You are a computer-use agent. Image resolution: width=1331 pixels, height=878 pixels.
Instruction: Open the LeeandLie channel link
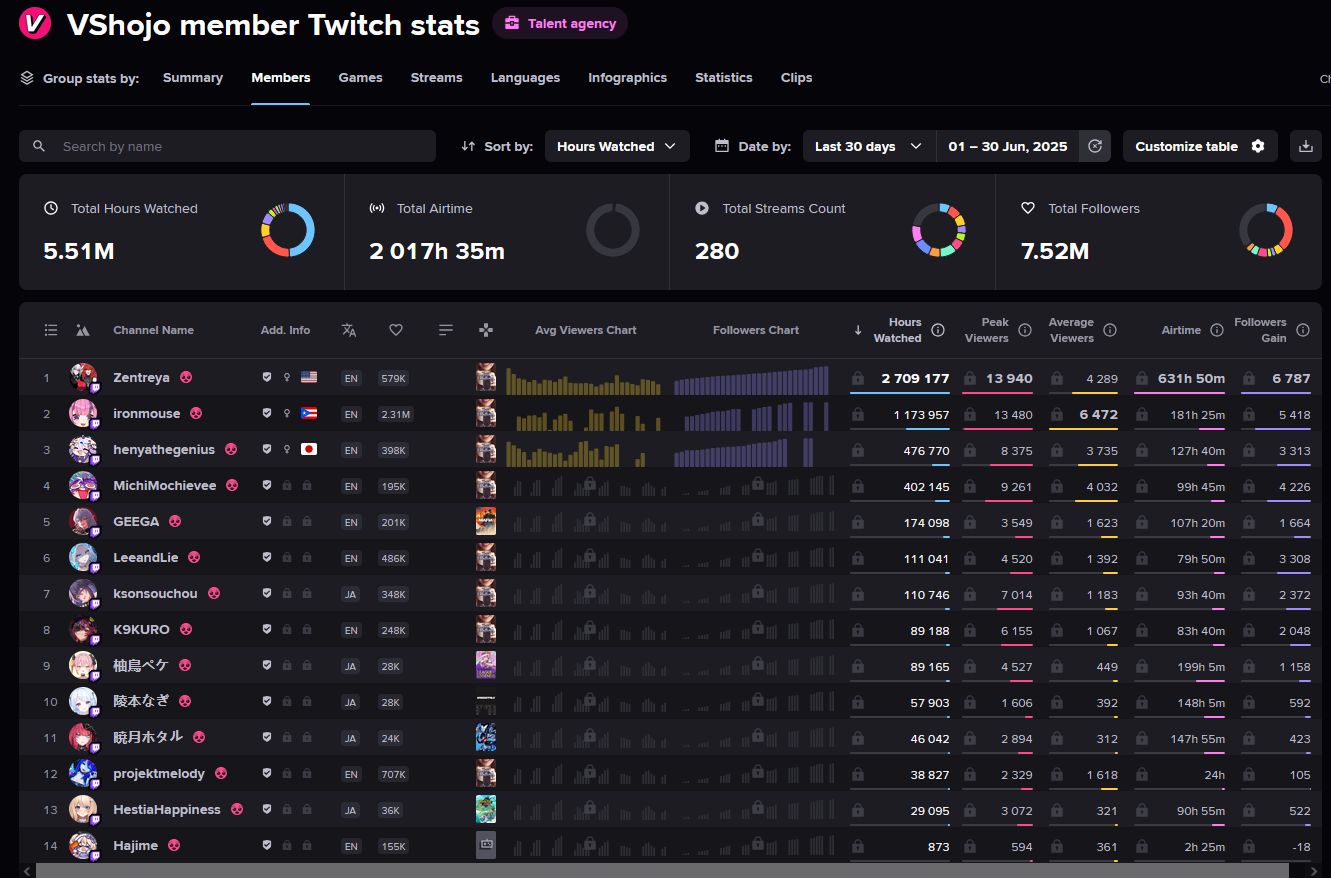pos(146,558)
